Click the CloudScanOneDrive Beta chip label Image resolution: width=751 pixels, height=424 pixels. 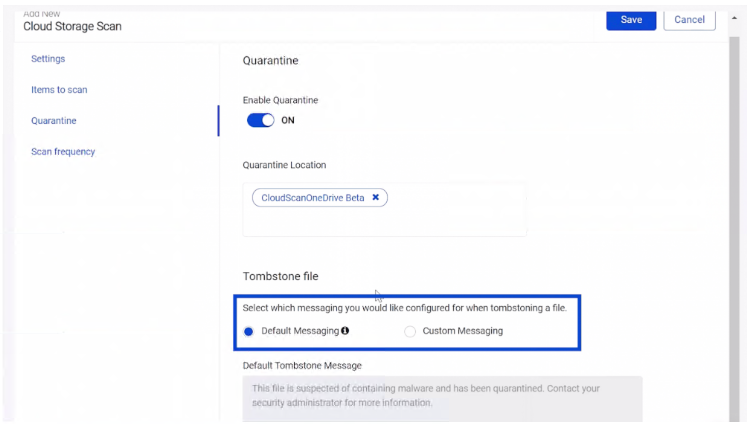tap(311, 198)
